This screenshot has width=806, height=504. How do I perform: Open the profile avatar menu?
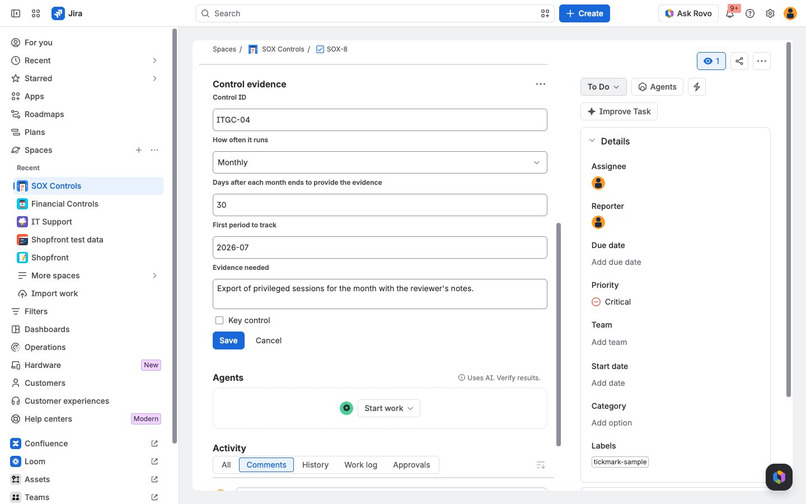coord(790,13)
